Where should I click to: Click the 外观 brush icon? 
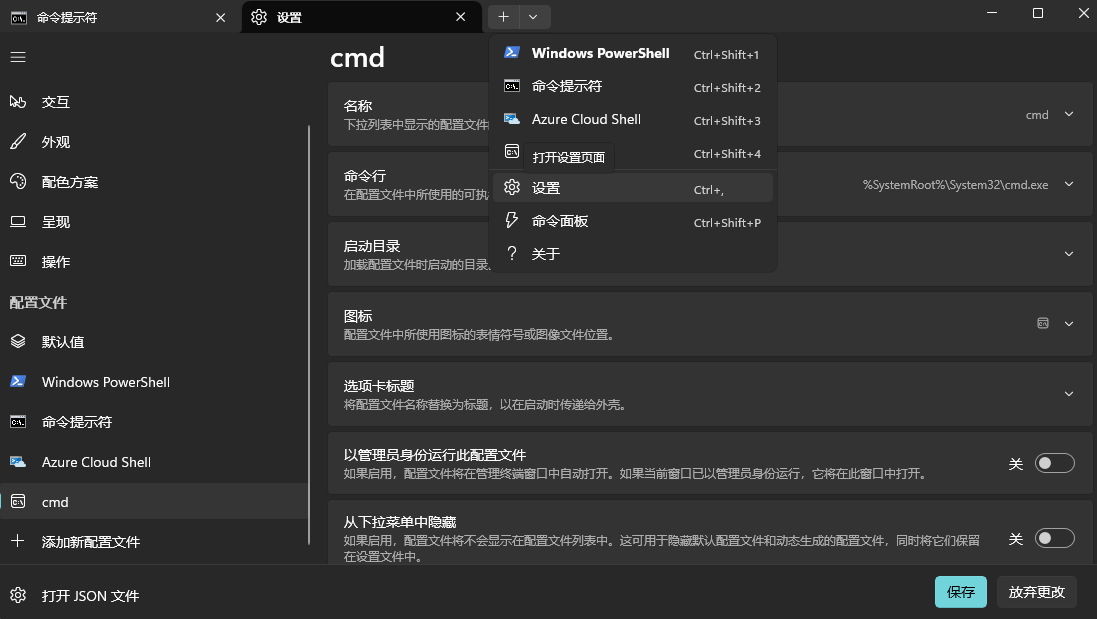tap(18, 142)
